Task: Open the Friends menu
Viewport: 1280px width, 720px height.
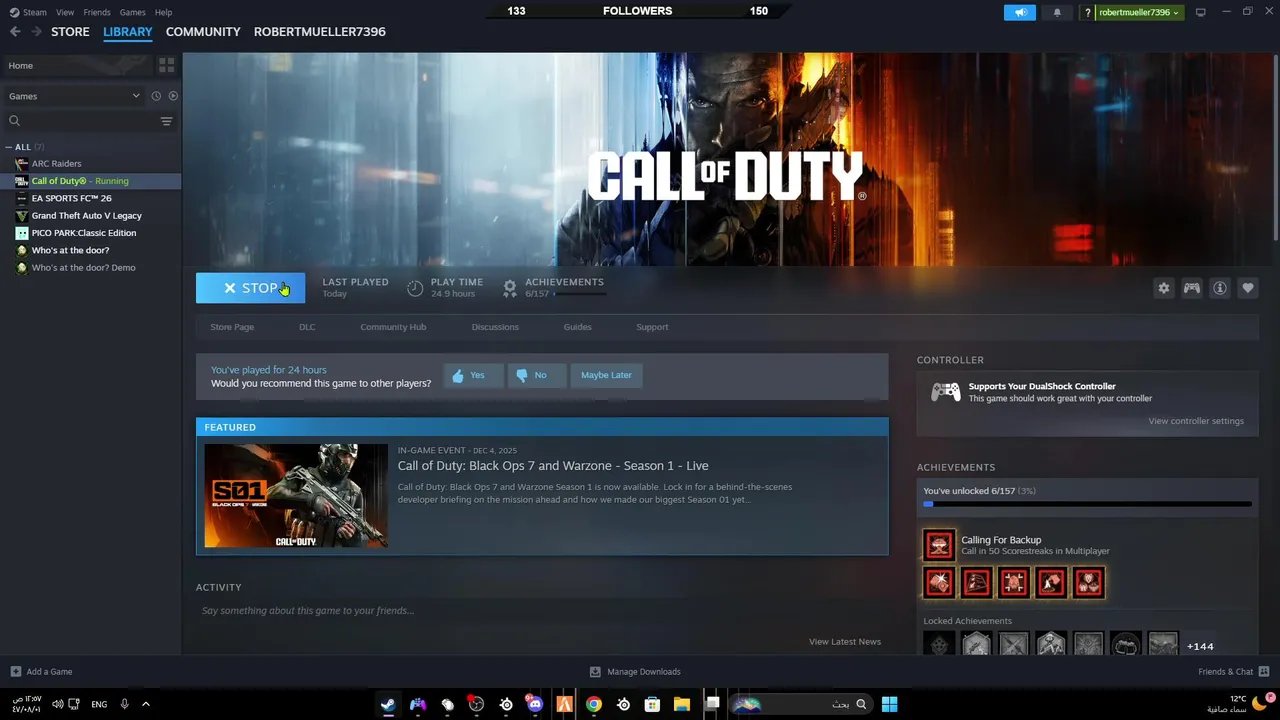Action: (97, 12)
